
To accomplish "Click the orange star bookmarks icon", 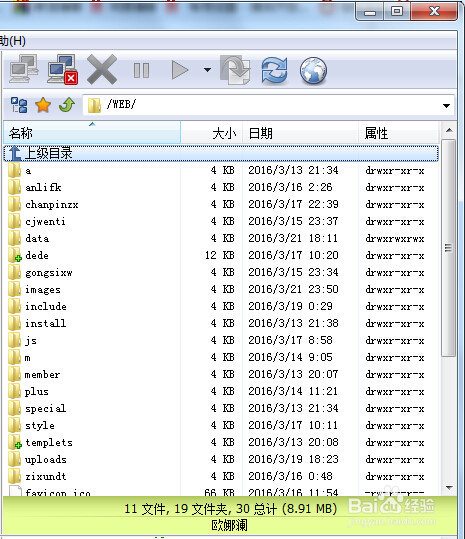I will [43, 105].
